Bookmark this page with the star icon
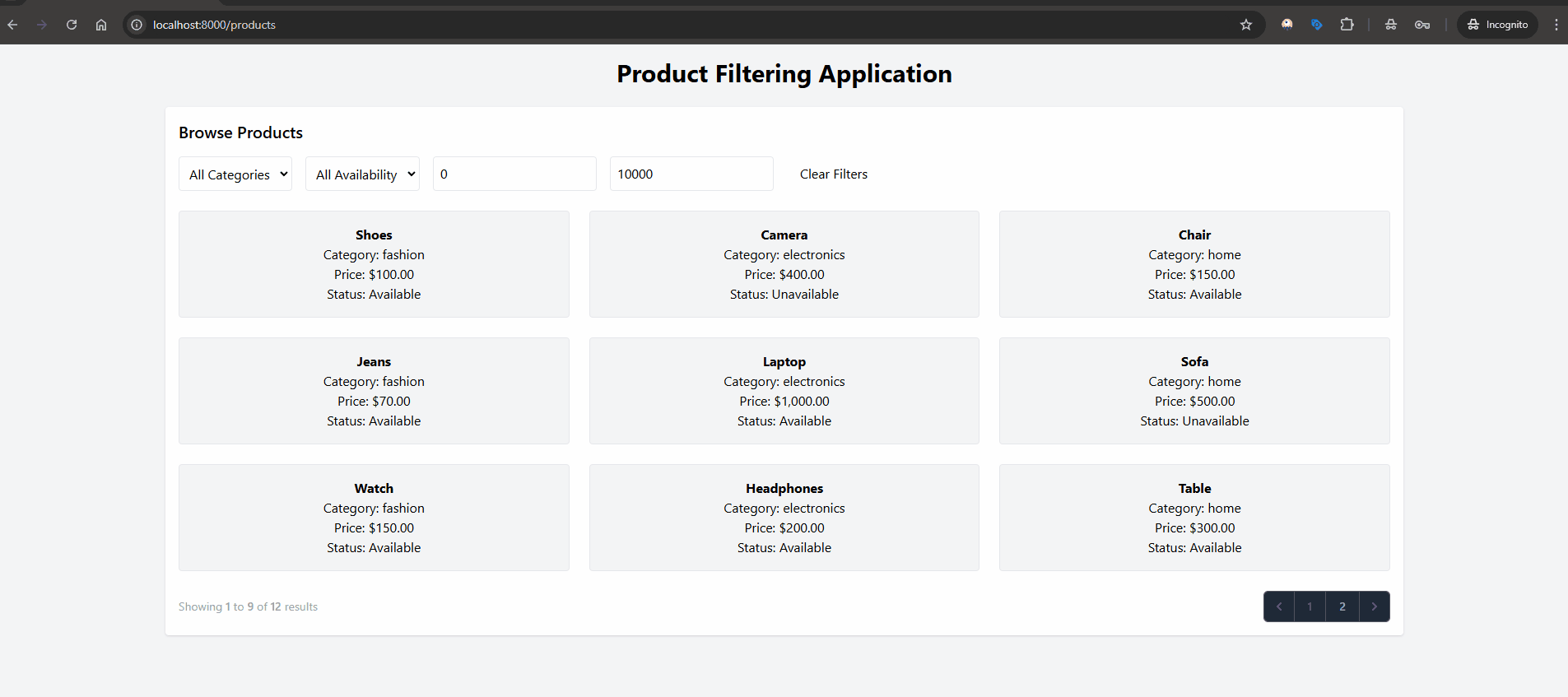Screen dimensions: 1568x697 point(1246,25)
